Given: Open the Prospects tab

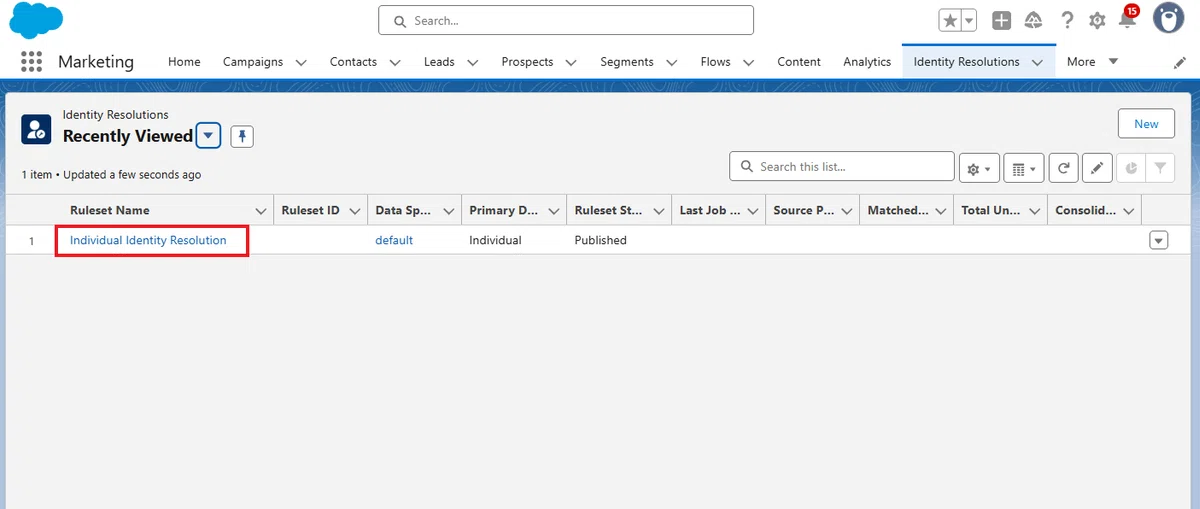Looking at the screenshot, I should (527, 62).
